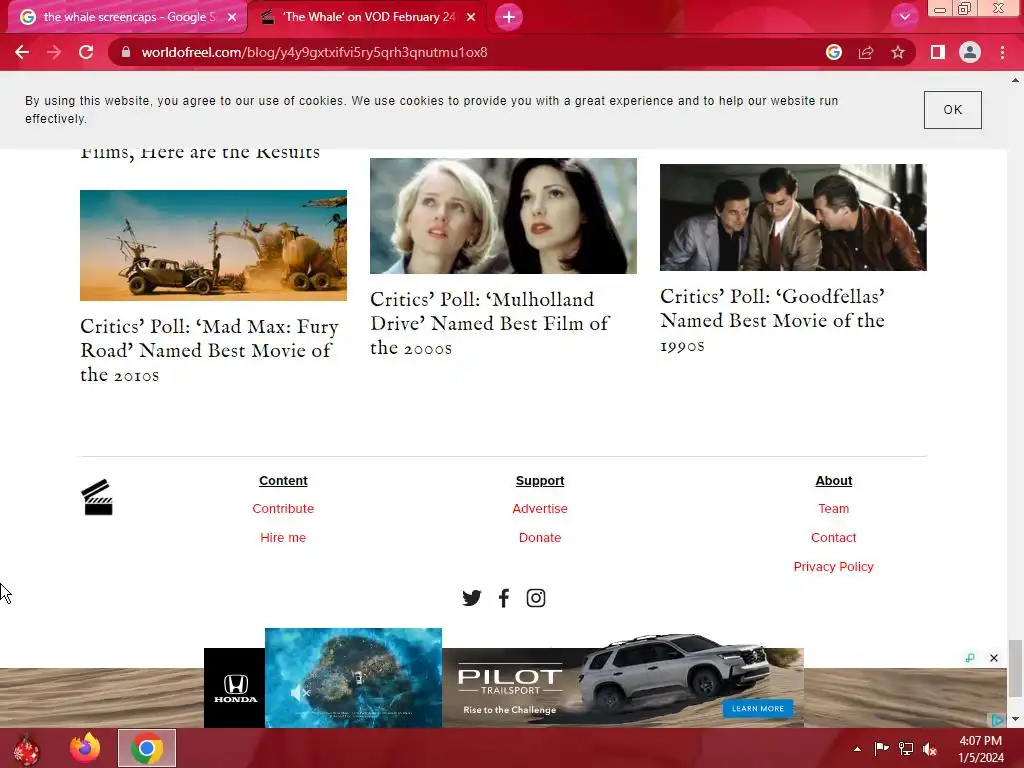Viewport: 1024px width, 768px height.
Task: Read 'Mad Max: Fury Road' 2010s article
Action: pos(210,351)
